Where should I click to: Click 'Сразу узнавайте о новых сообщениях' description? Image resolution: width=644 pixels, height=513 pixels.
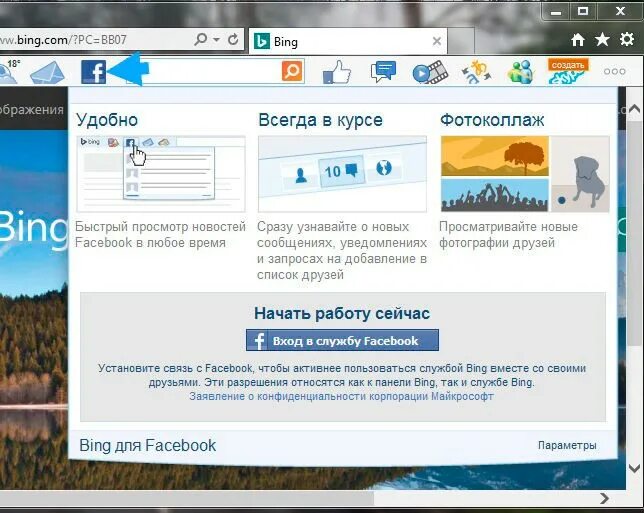(342, 251)
